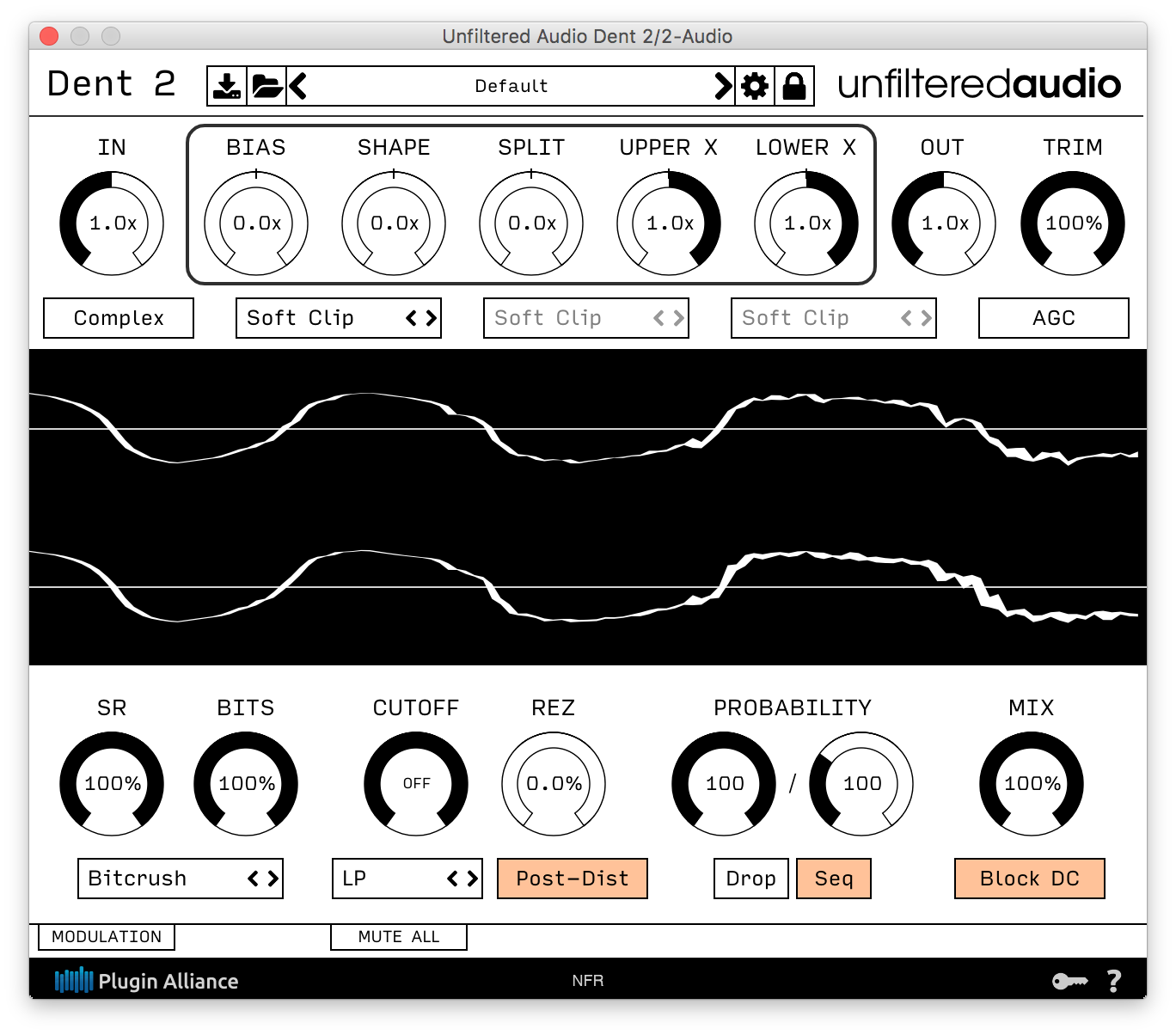
Task: Click the SR sample rate knob
Action: pos(112,784)
